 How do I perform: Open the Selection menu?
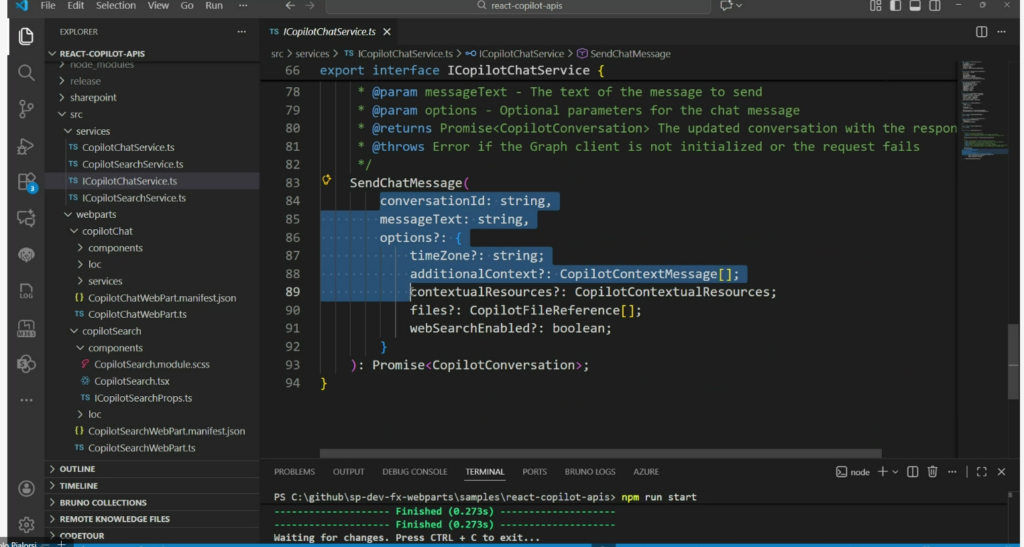(115, 6)
